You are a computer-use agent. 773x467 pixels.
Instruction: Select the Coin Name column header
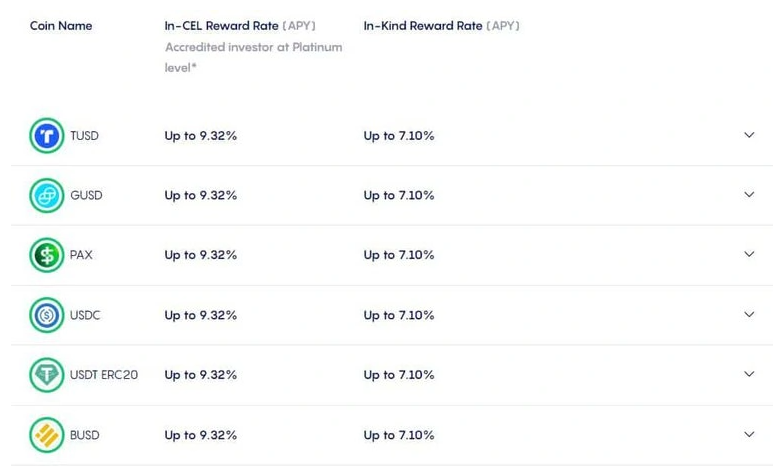61,26
